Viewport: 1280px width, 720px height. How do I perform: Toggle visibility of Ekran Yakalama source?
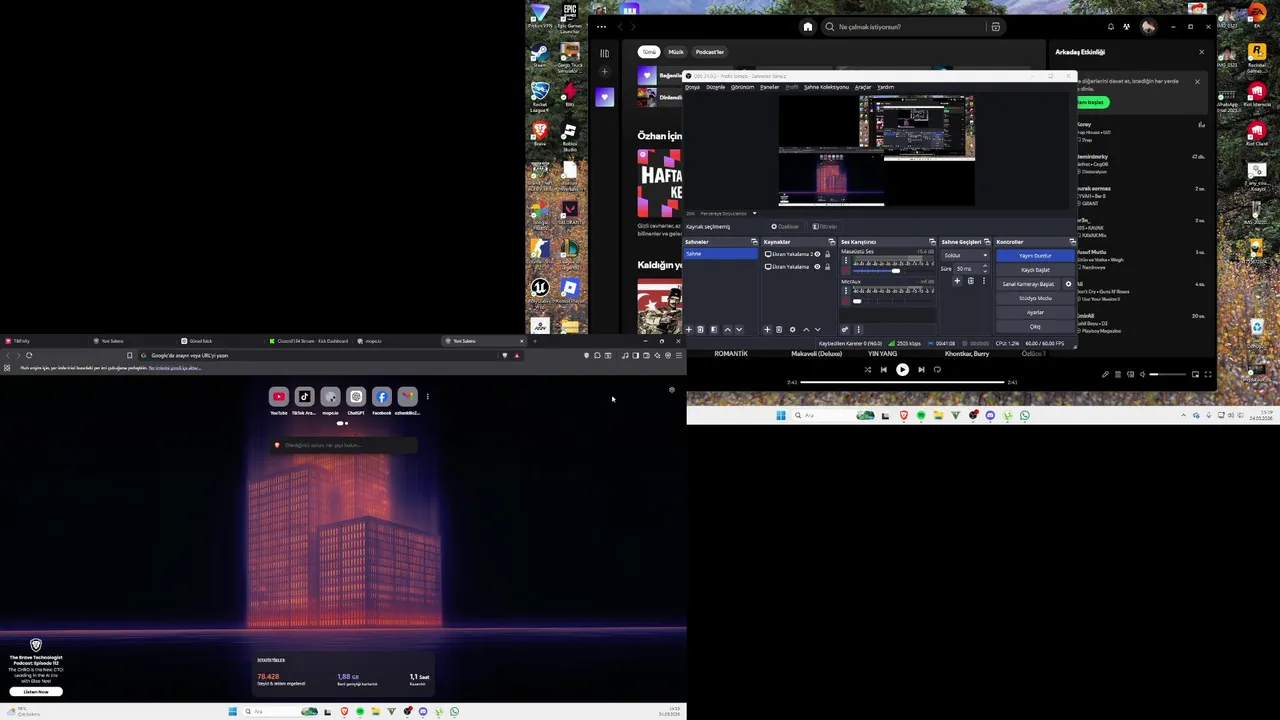click(x=817, y=267)
